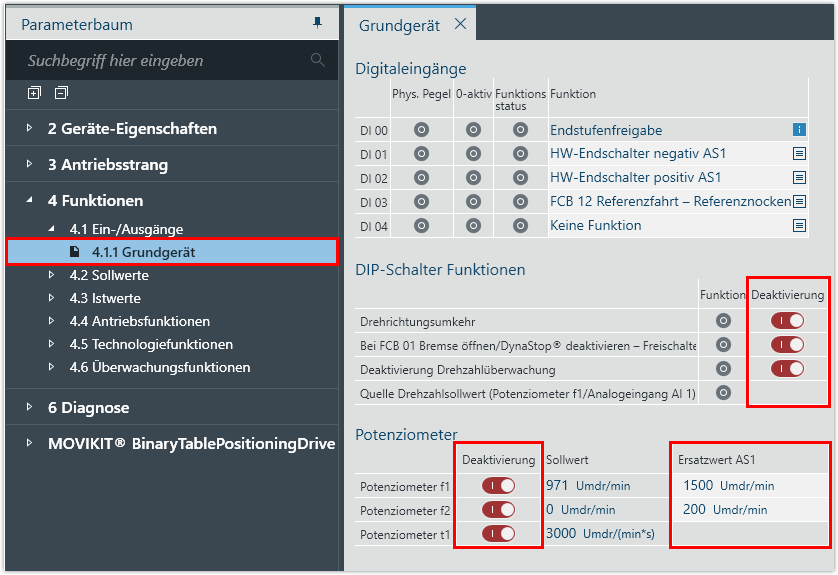
Task: Open list icon for DI 01 function
Action: (799, 154)
